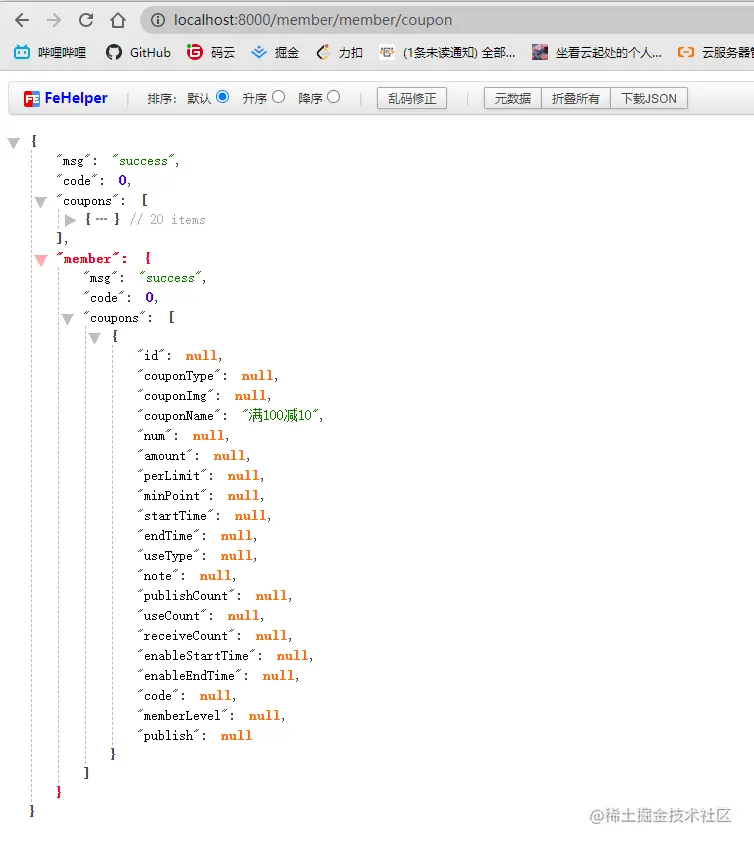Click the "enableStartTime" key
754x847 pixels.
coord(197,656)
